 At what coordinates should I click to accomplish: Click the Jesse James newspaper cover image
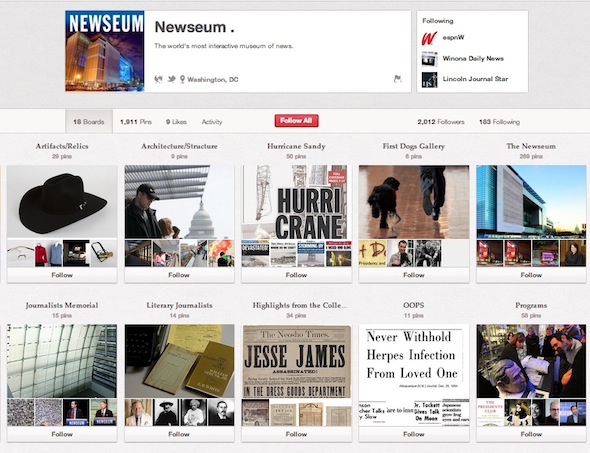(x=297, y=361)
